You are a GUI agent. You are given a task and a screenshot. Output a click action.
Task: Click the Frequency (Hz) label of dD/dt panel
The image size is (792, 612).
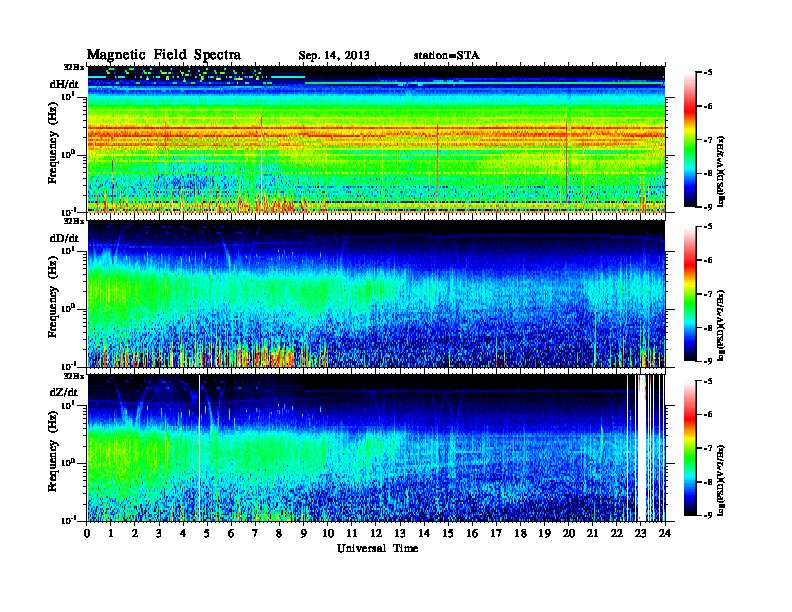[53, 297]
